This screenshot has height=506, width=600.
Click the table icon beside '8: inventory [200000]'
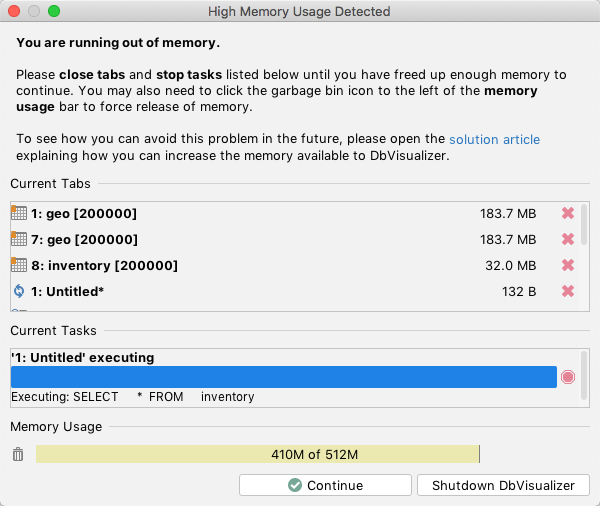18,265
